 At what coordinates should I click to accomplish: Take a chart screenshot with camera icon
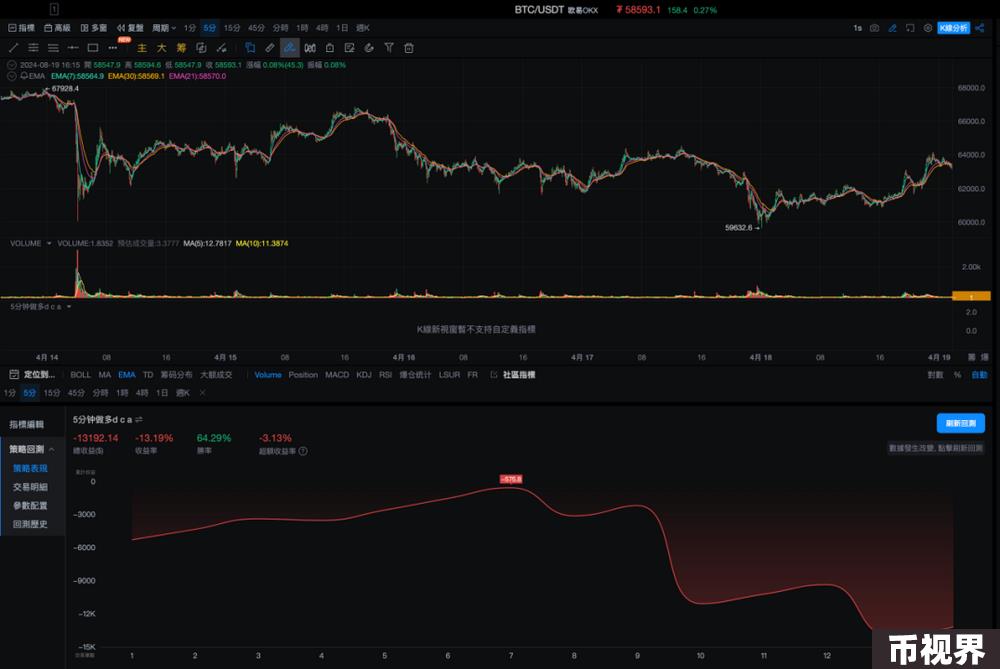pyautogui.click(x=874, y=28)
